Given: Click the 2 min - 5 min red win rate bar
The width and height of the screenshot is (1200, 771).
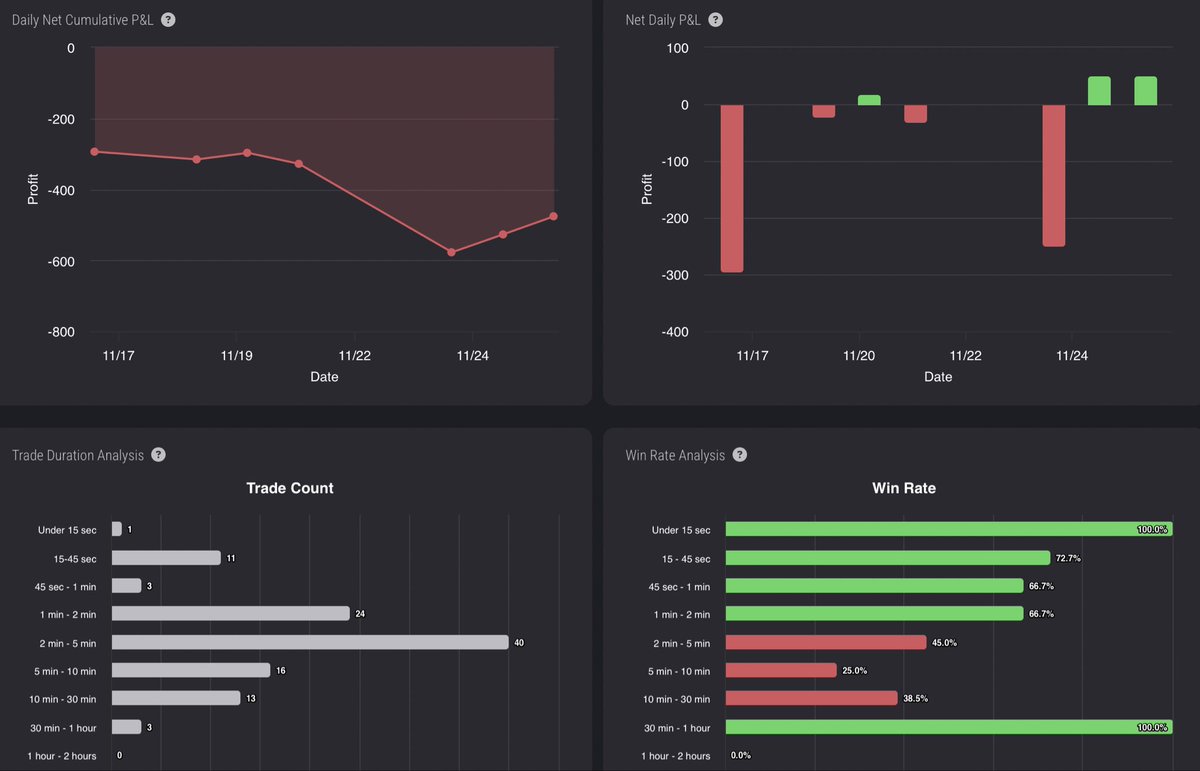Looking at the screenshot, I should (x=826, y=642).
